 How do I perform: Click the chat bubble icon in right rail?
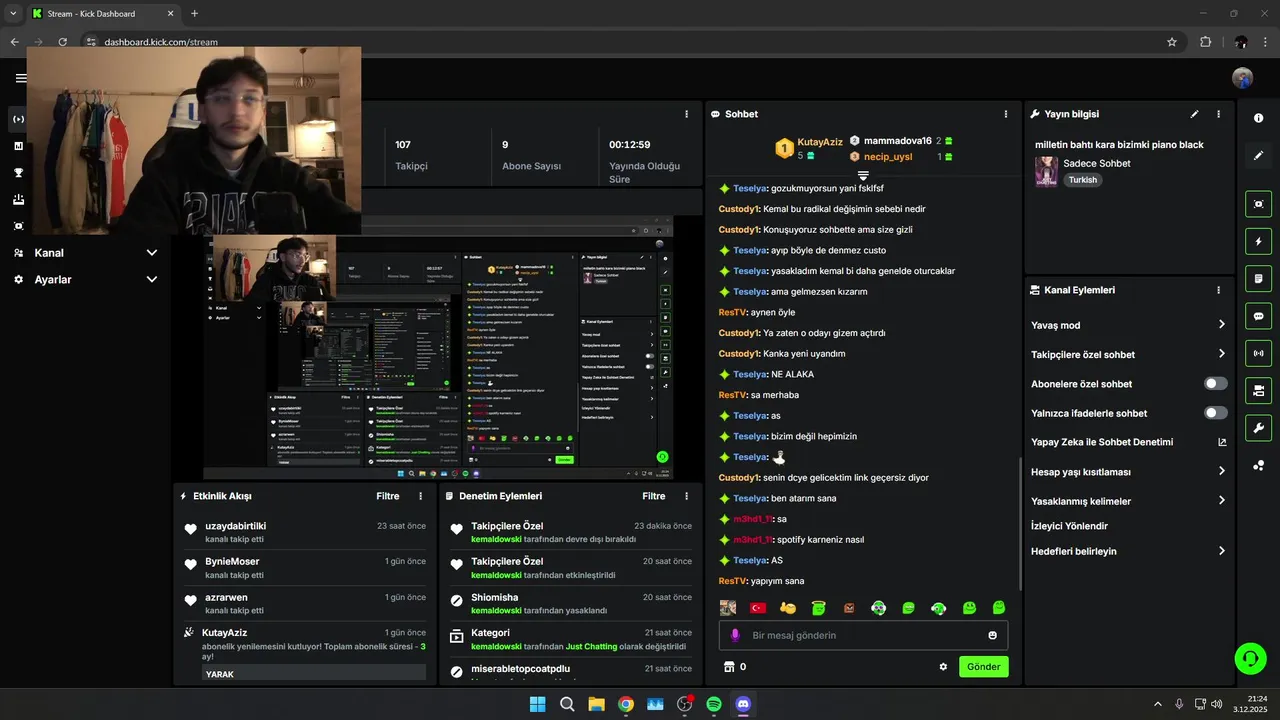point(1258,316)
